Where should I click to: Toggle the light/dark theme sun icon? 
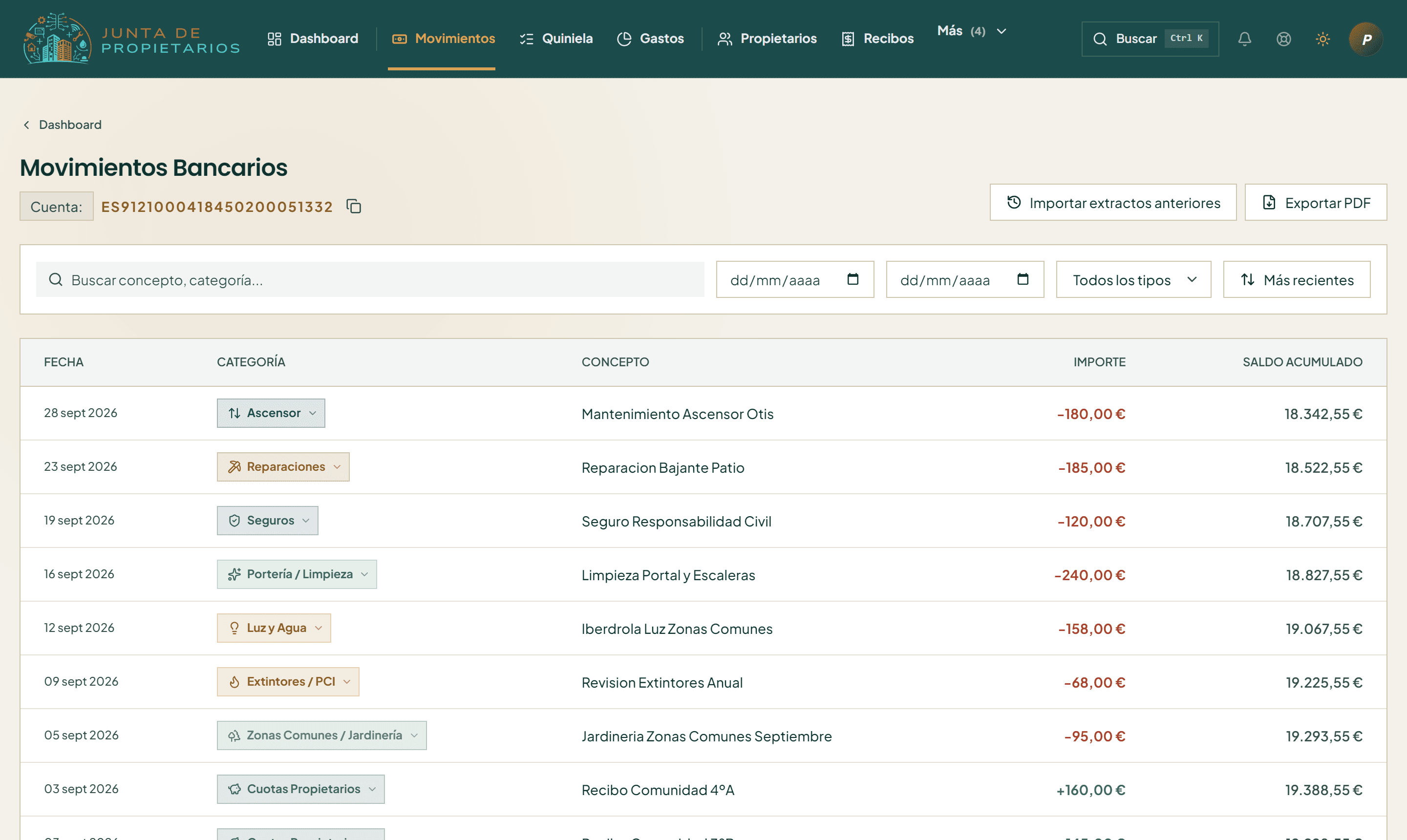tap(1322, 39)
